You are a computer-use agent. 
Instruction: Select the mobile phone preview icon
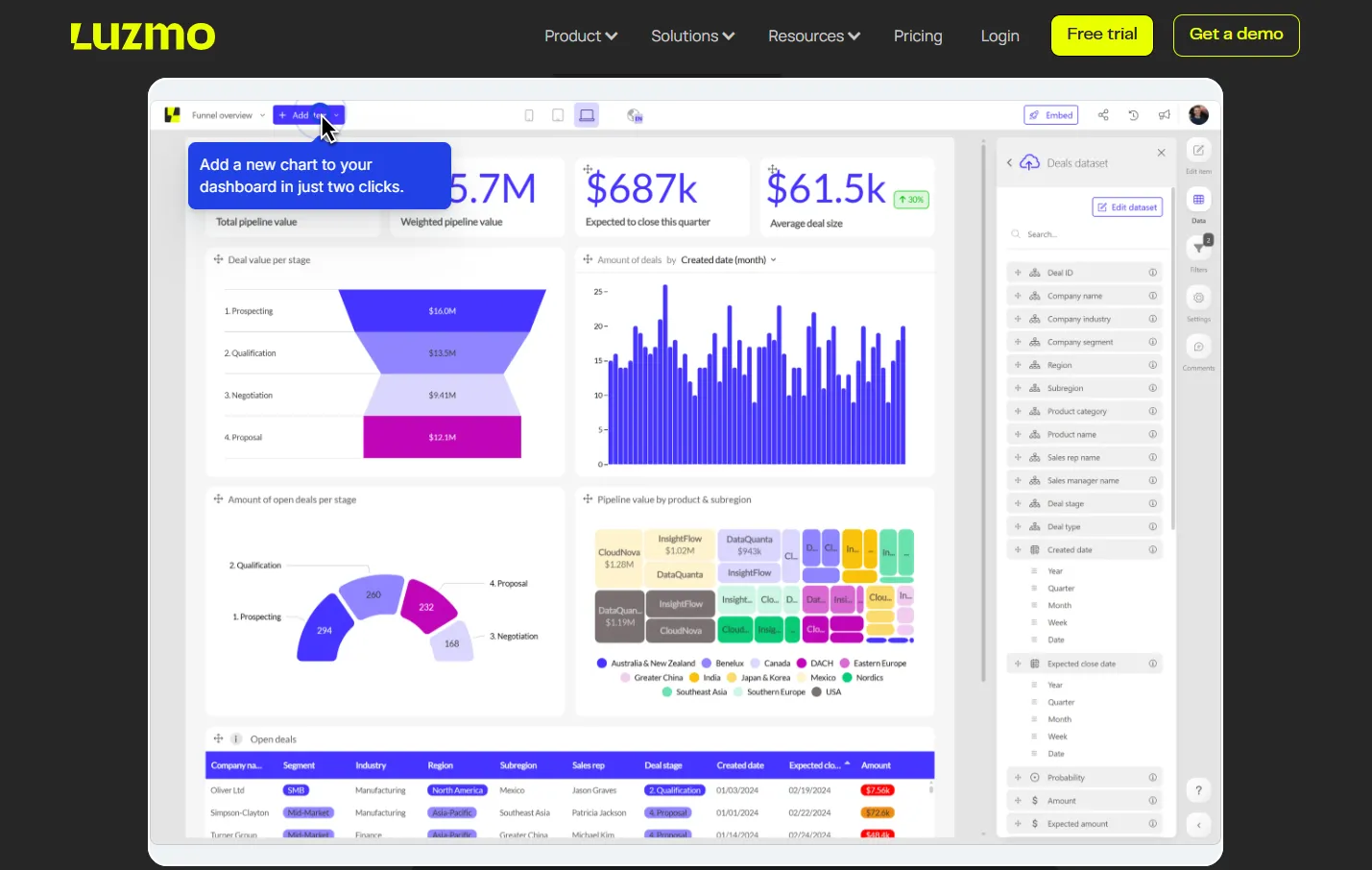529,115
